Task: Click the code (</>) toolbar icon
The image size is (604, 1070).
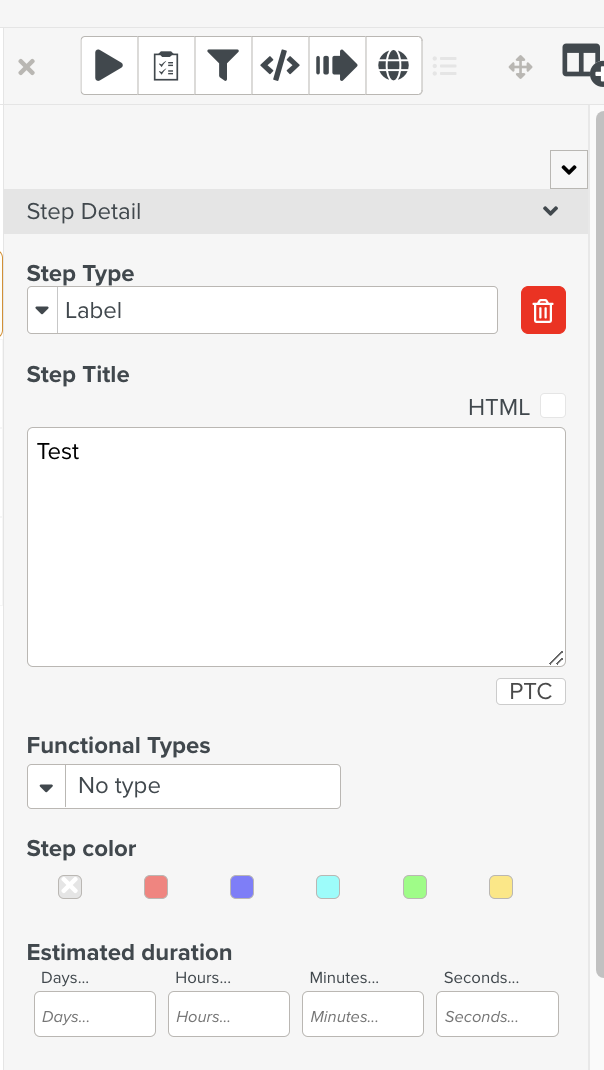Action: [x=280, y=65]
